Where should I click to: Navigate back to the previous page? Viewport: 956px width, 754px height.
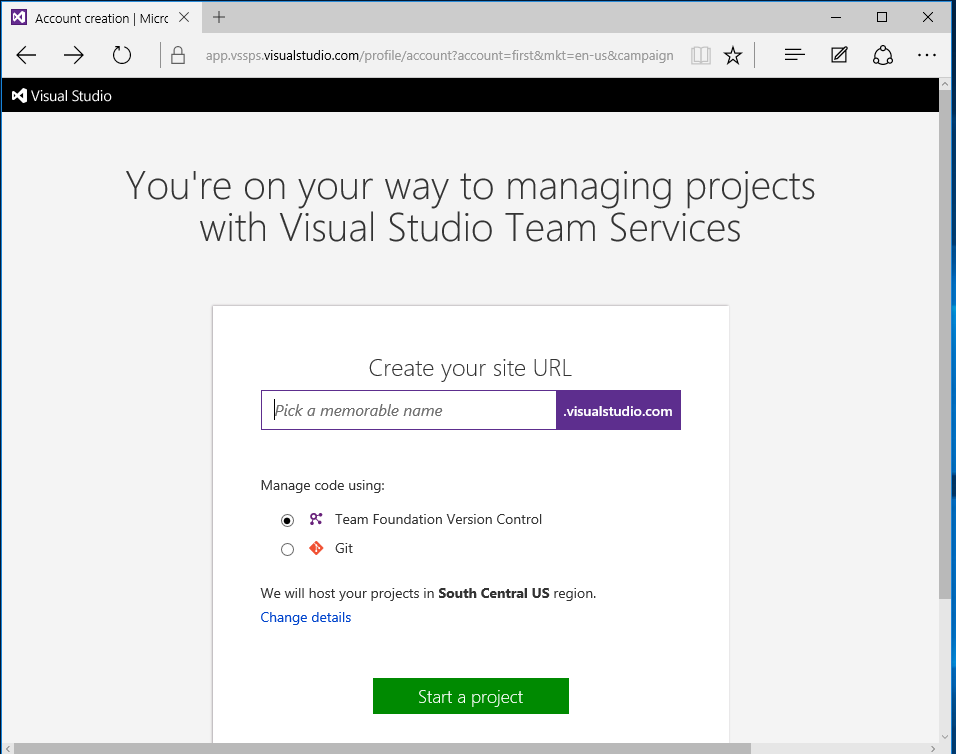tap(26, 55)
